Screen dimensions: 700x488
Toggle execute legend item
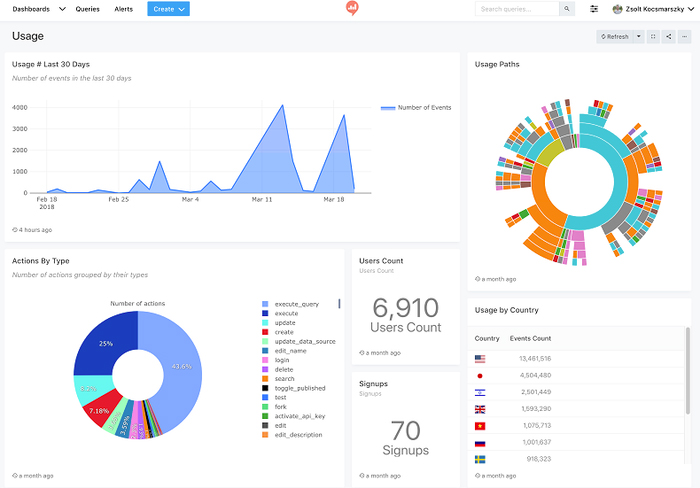[280, 313]
